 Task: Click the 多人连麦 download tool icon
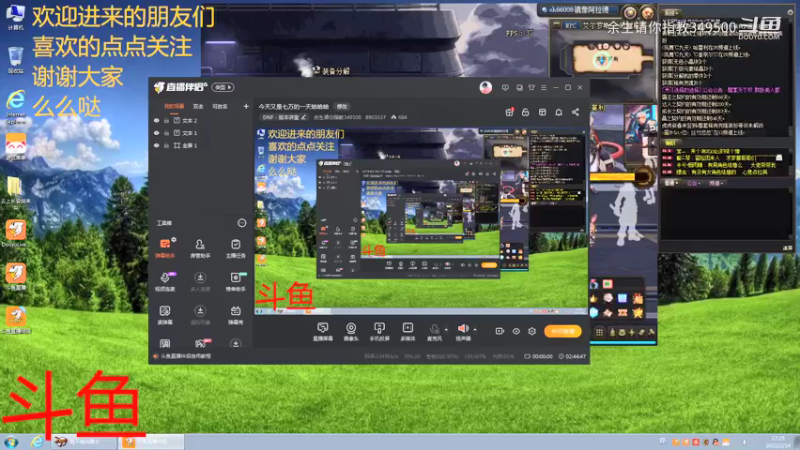pos(200,282)
